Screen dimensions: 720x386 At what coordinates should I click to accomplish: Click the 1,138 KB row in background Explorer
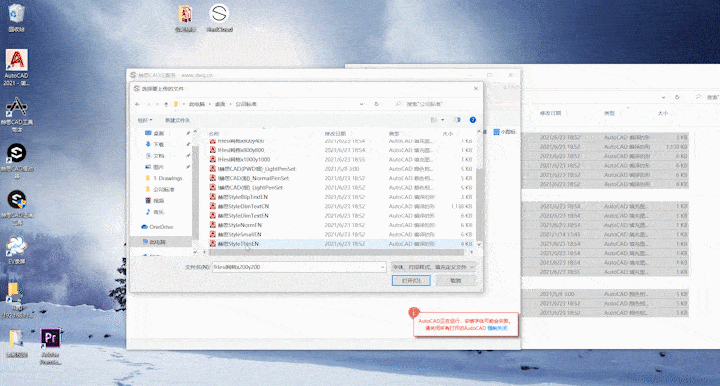tap(605, 147)
